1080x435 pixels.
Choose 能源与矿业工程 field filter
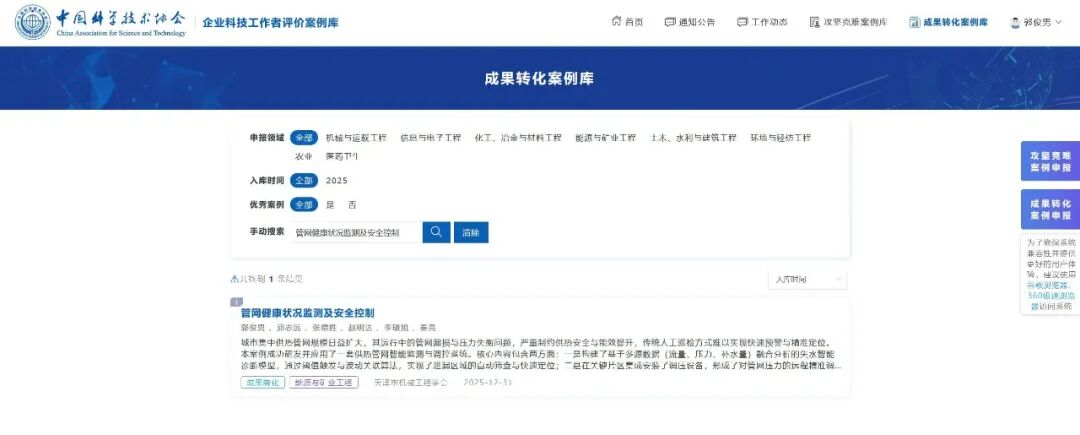(605, 138)
